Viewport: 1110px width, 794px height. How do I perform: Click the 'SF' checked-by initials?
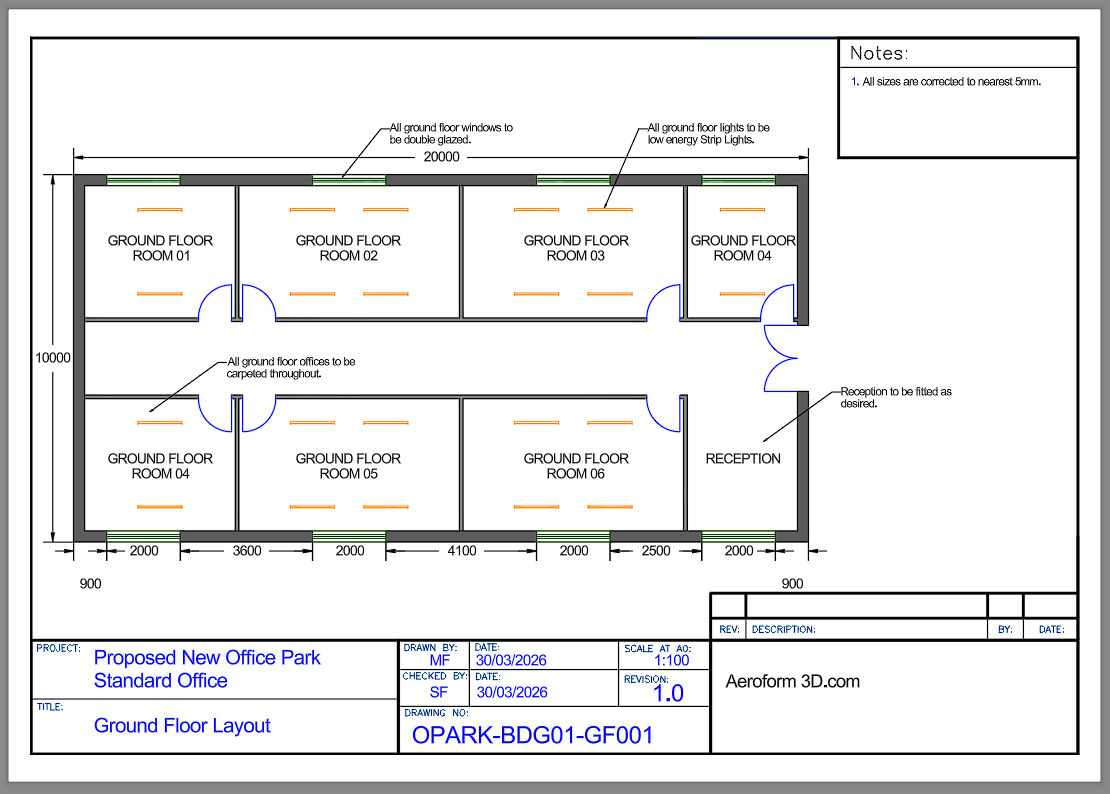click(x=439, y=692)
